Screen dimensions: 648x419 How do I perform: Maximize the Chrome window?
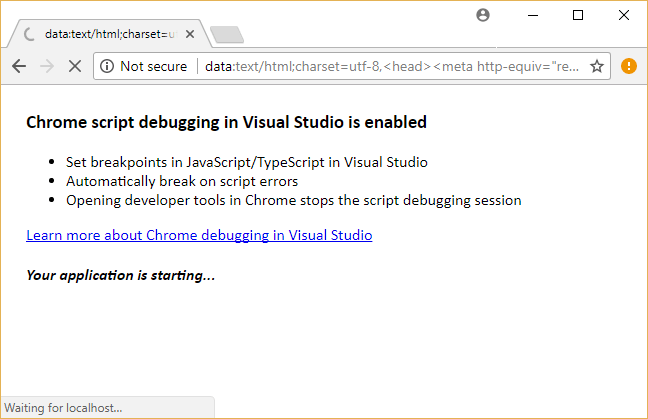578,15
